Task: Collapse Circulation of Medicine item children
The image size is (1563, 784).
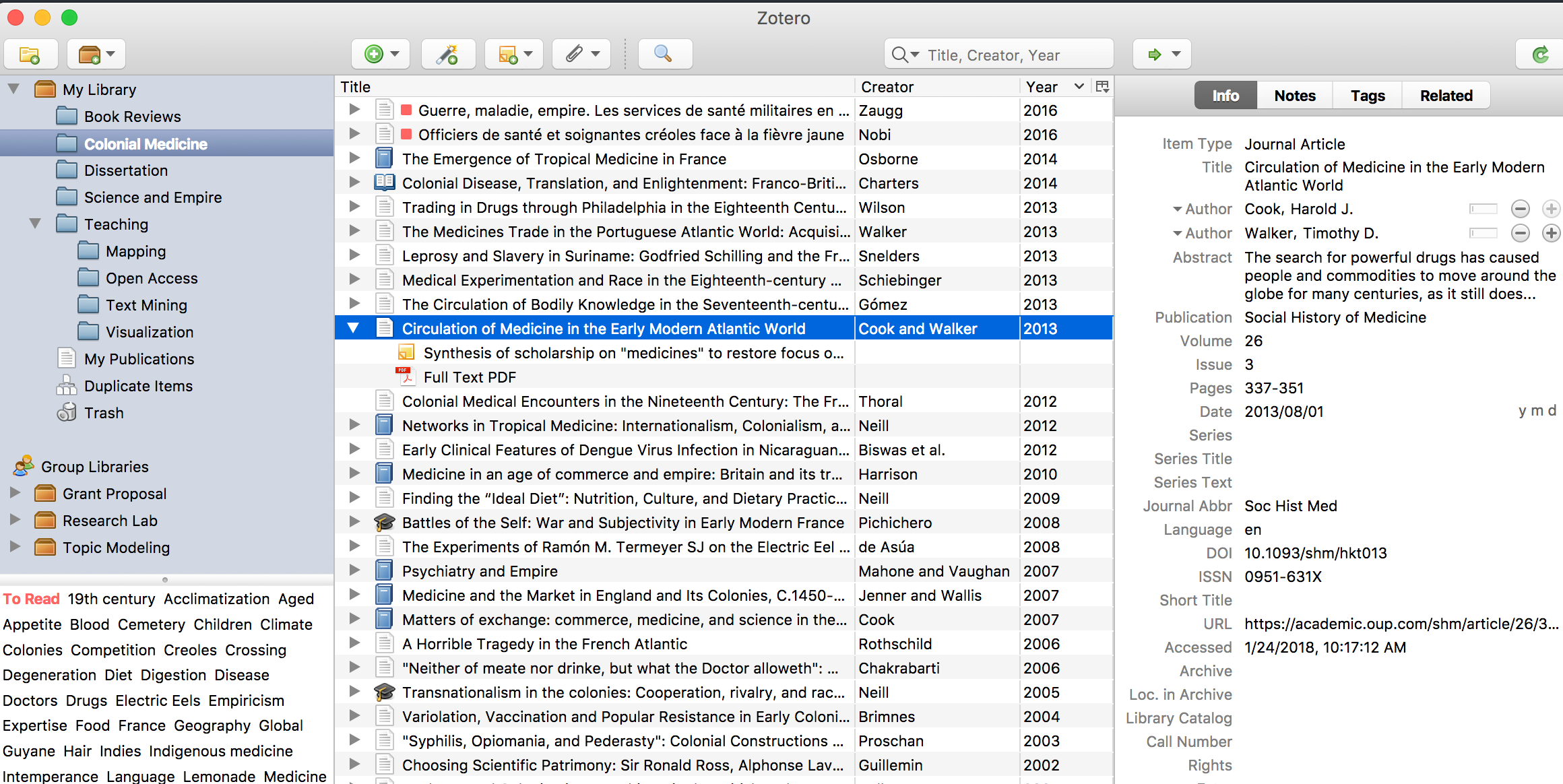Action: 354,328
